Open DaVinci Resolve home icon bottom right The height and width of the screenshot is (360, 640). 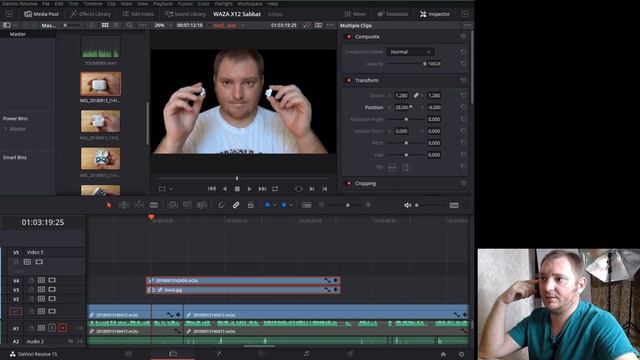point(443,354)
